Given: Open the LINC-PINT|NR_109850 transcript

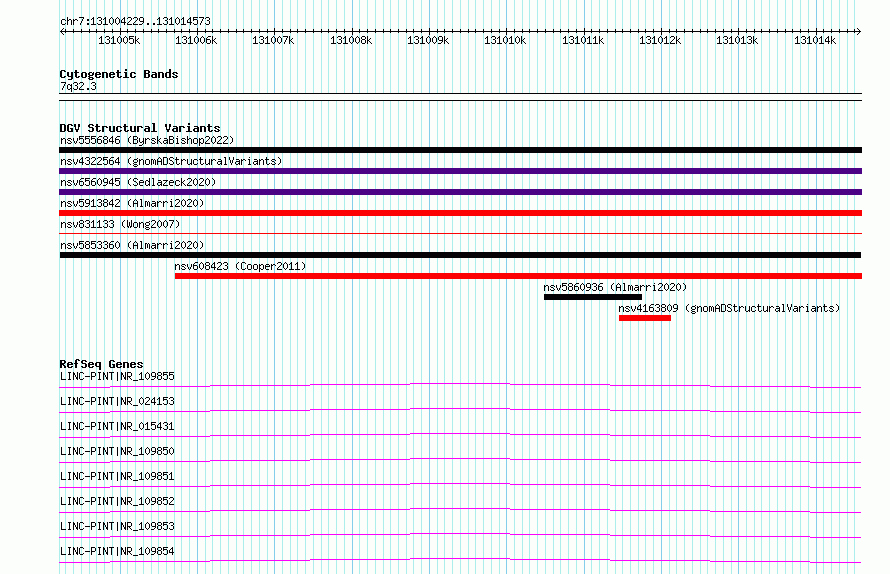Looking at the screenshot, I should coord(117,451).
